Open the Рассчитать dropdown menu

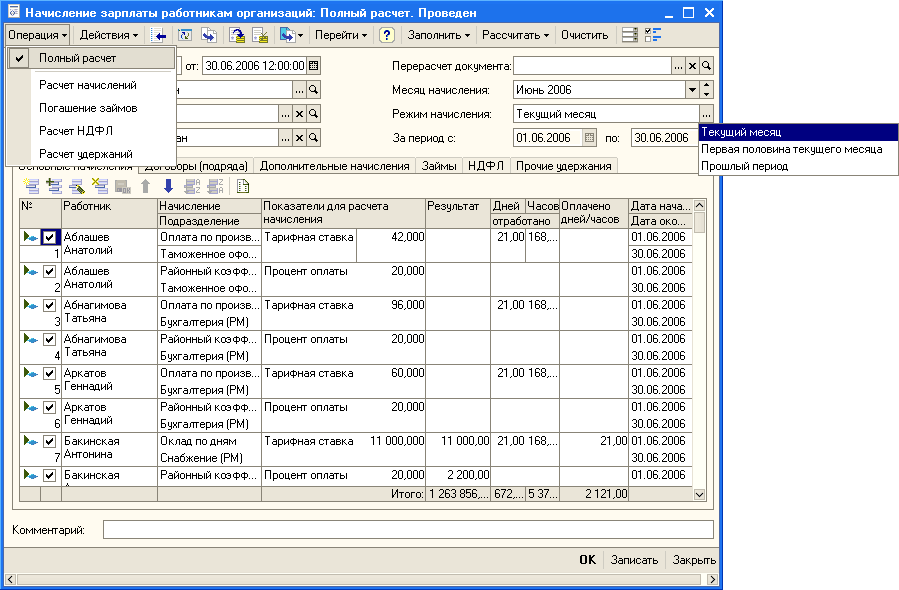coord(515,35)
